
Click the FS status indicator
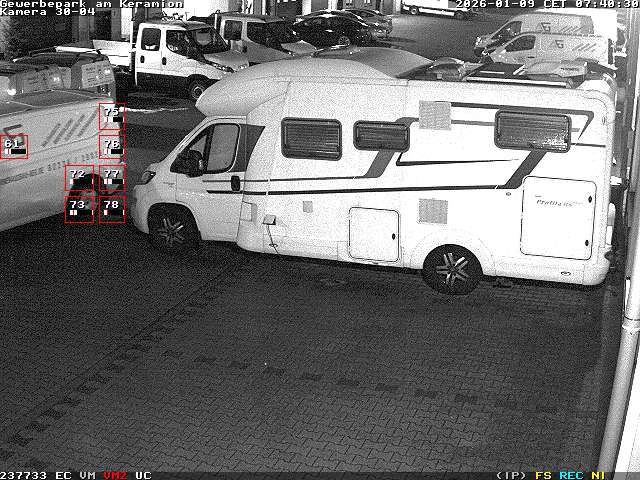tap(543, 475)
